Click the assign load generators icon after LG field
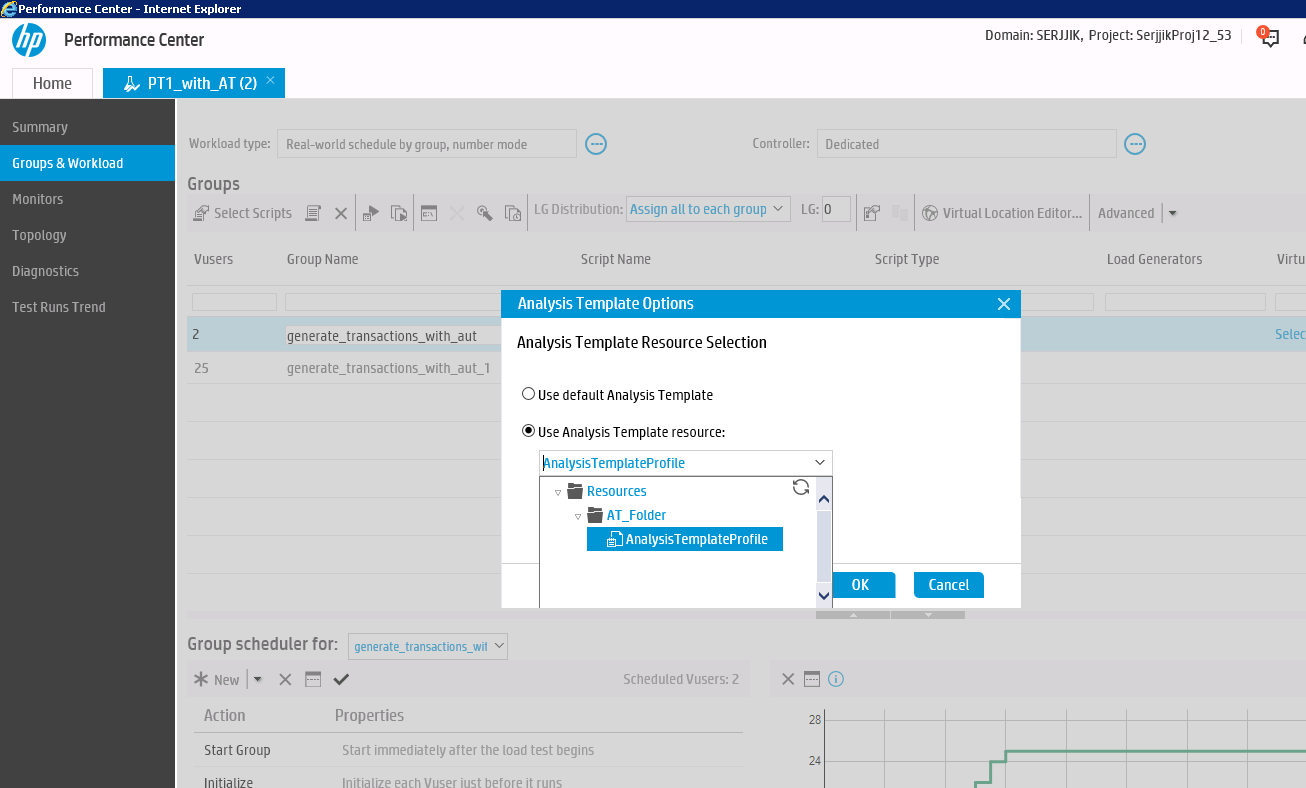 point(871,213)
